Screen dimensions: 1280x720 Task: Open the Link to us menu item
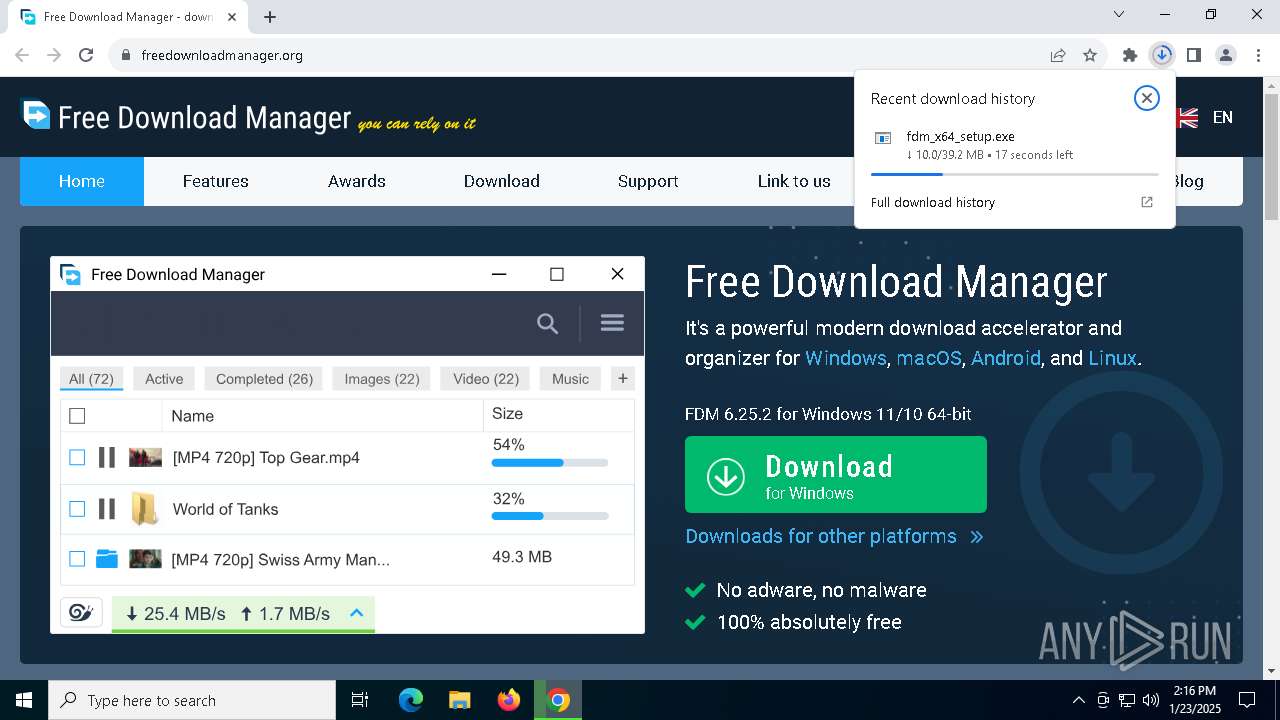tap(794, 181)
